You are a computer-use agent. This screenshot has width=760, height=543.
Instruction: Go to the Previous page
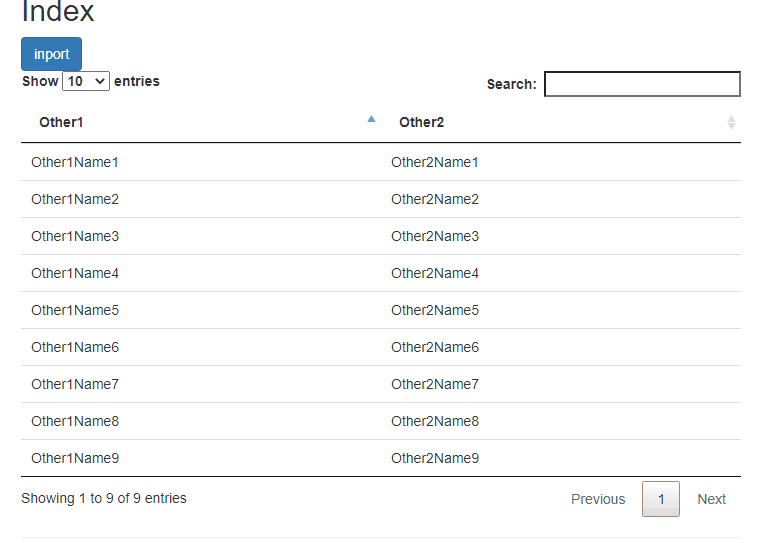pyautogui.click(x=598, y=499)
